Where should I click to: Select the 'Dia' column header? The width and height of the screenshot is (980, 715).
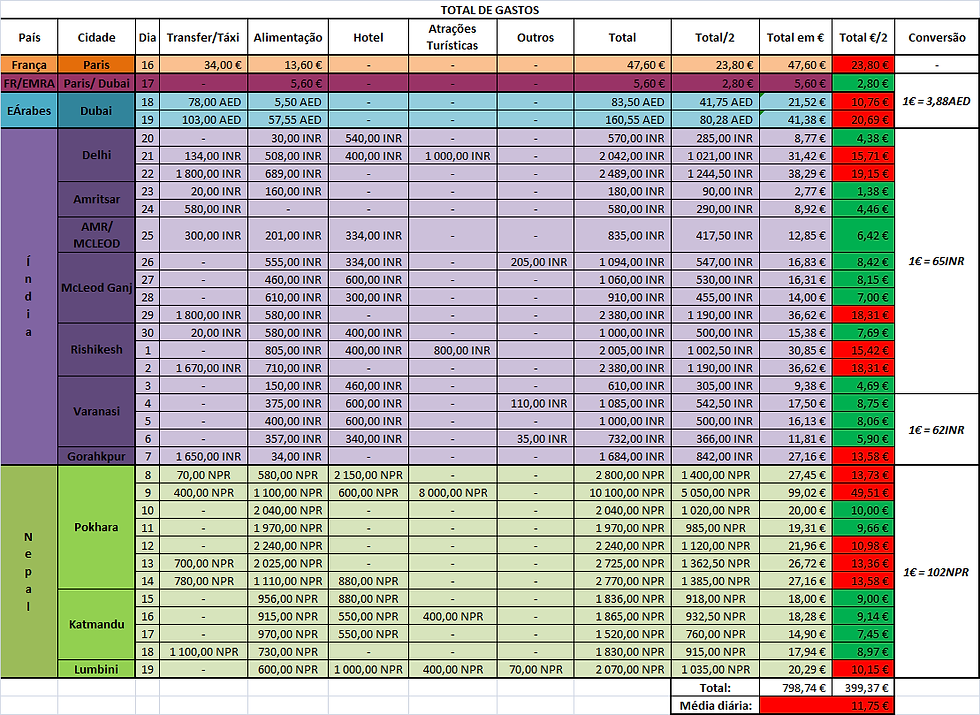[148, 38]
